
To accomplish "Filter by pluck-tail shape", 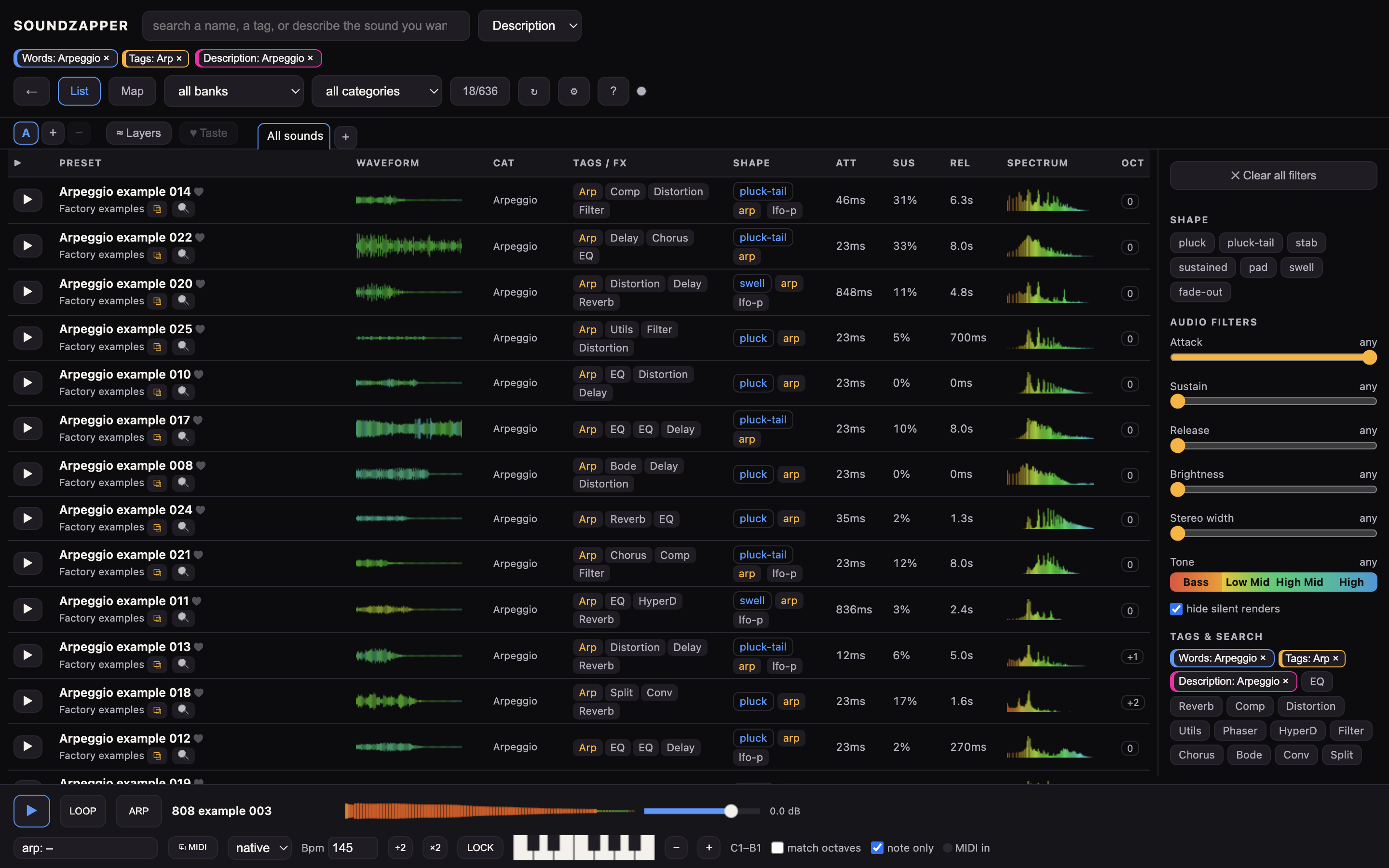I will (1250, 243).
